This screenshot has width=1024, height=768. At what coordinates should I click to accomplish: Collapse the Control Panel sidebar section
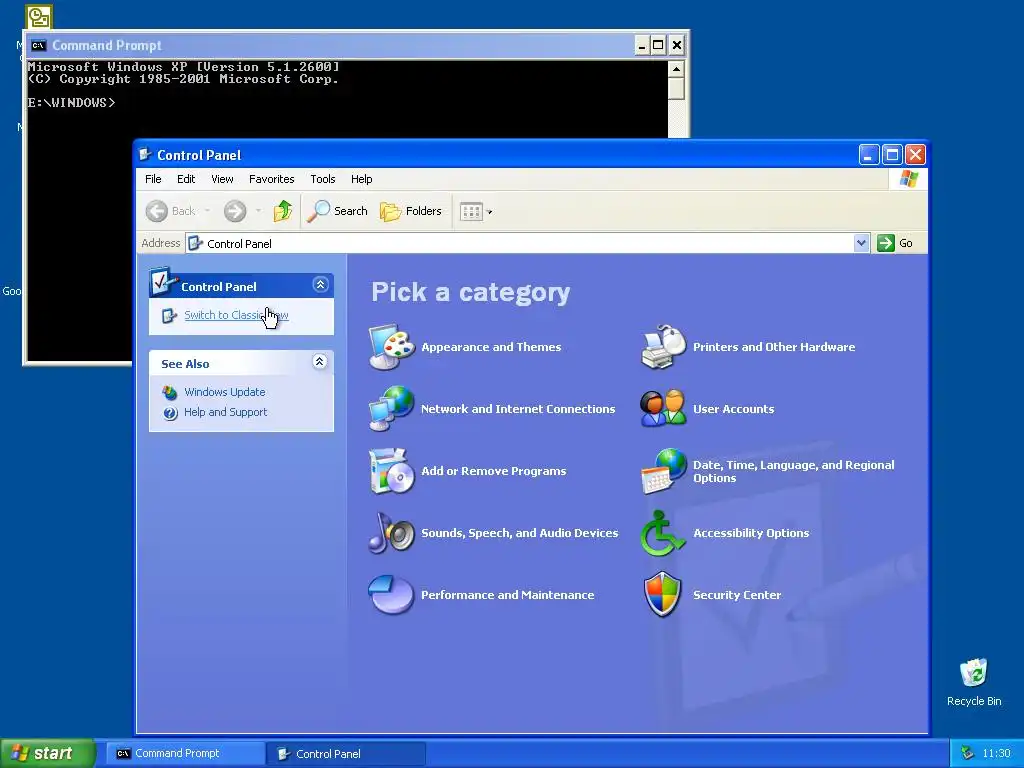click(x=320, y=285)
